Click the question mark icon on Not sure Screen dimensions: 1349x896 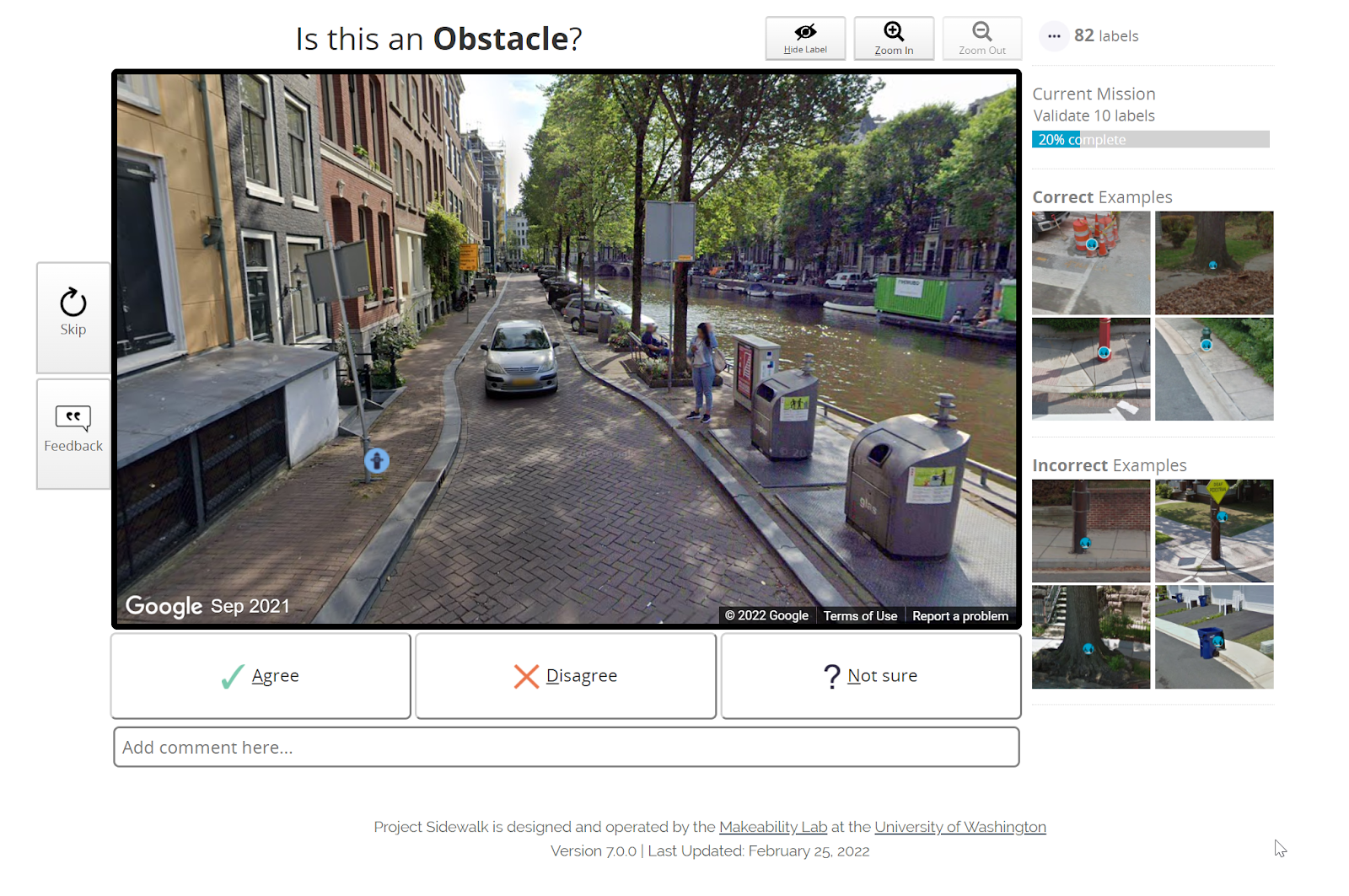tap(830, 675)
